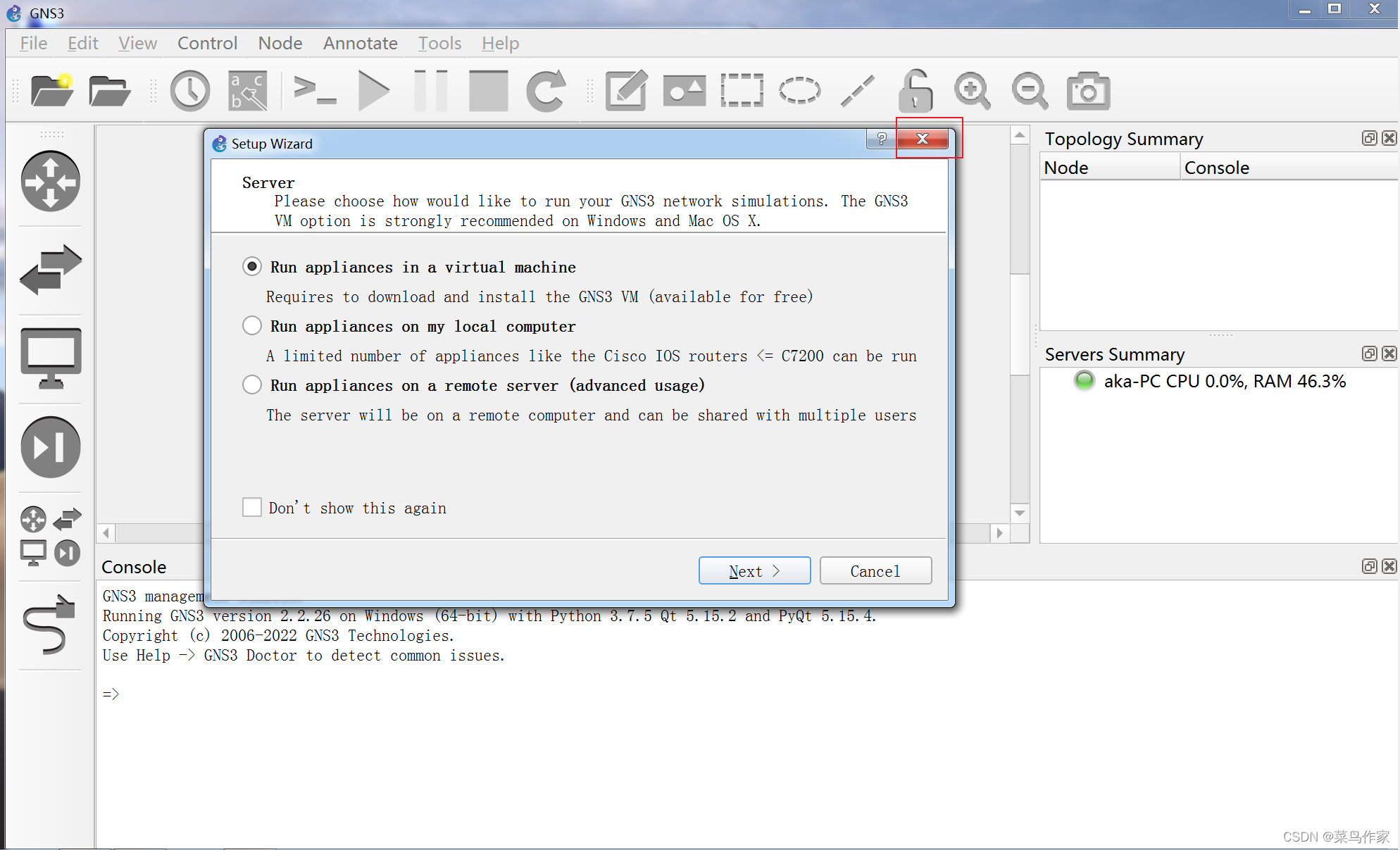Viewport: 1400px width, 850px height.
Task: Tick Don't show this again checkbox
Action: [x=251, y=507]
